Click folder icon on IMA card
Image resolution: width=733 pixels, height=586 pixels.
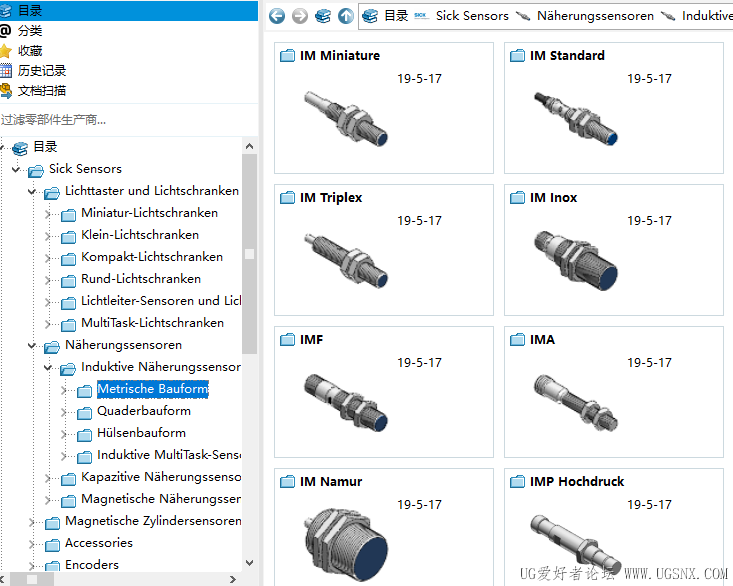pyautogui.click(x=517, y=340)
